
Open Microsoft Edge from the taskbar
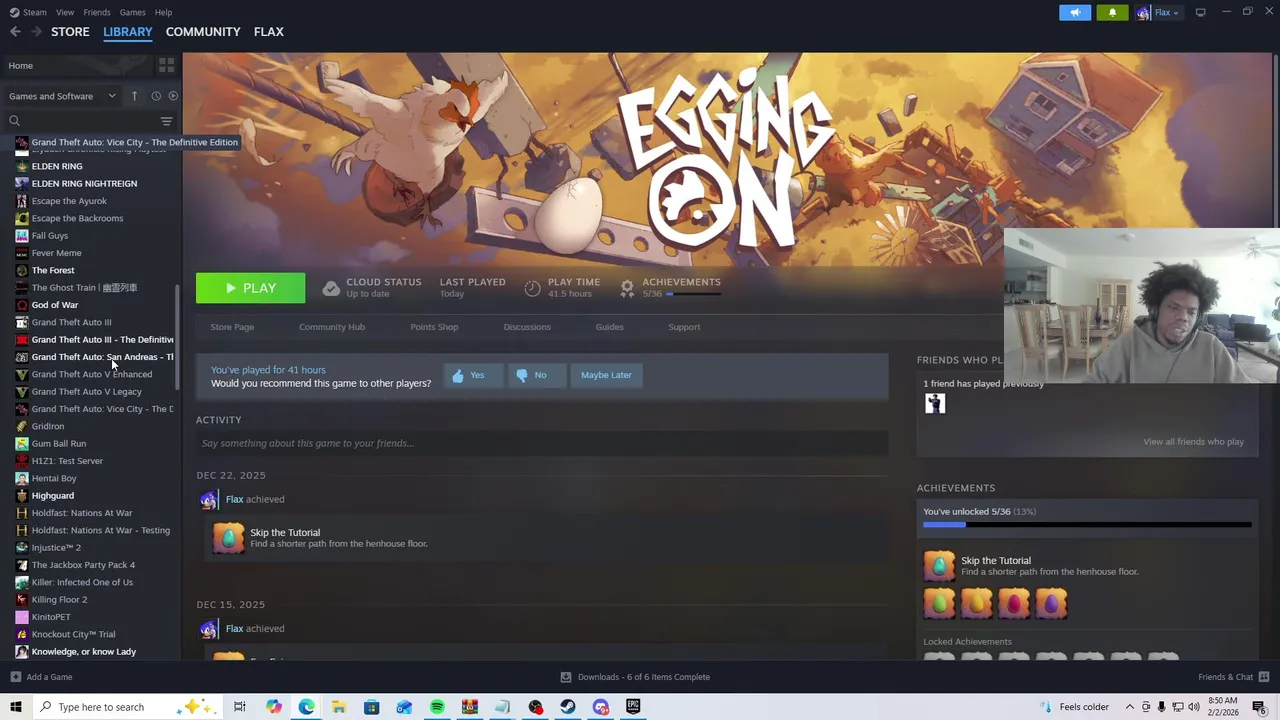click(306, 707)
